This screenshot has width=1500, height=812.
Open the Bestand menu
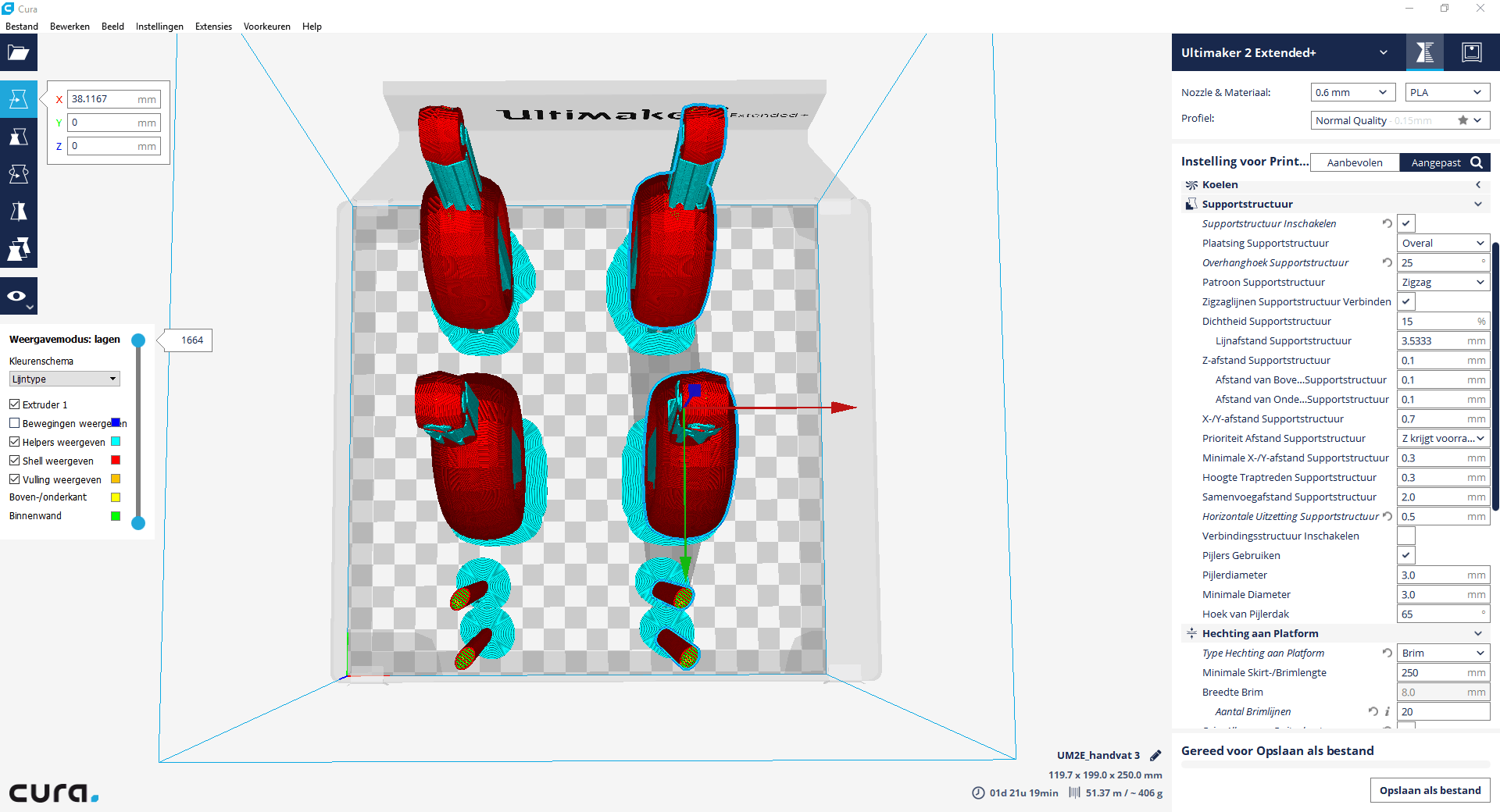coord(22,26)
